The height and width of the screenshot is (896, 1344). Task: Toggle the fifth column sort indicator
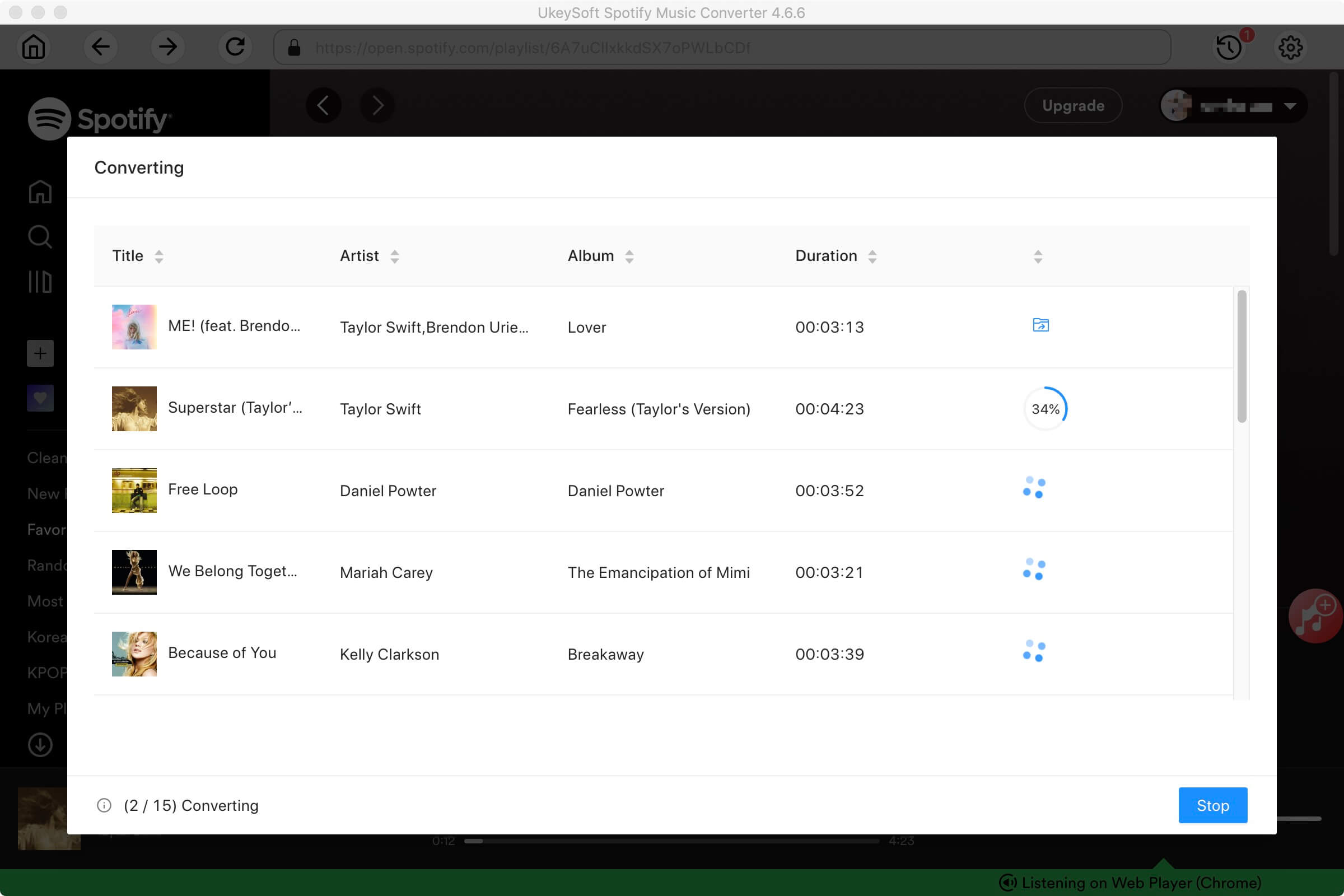pos(1038,255)
